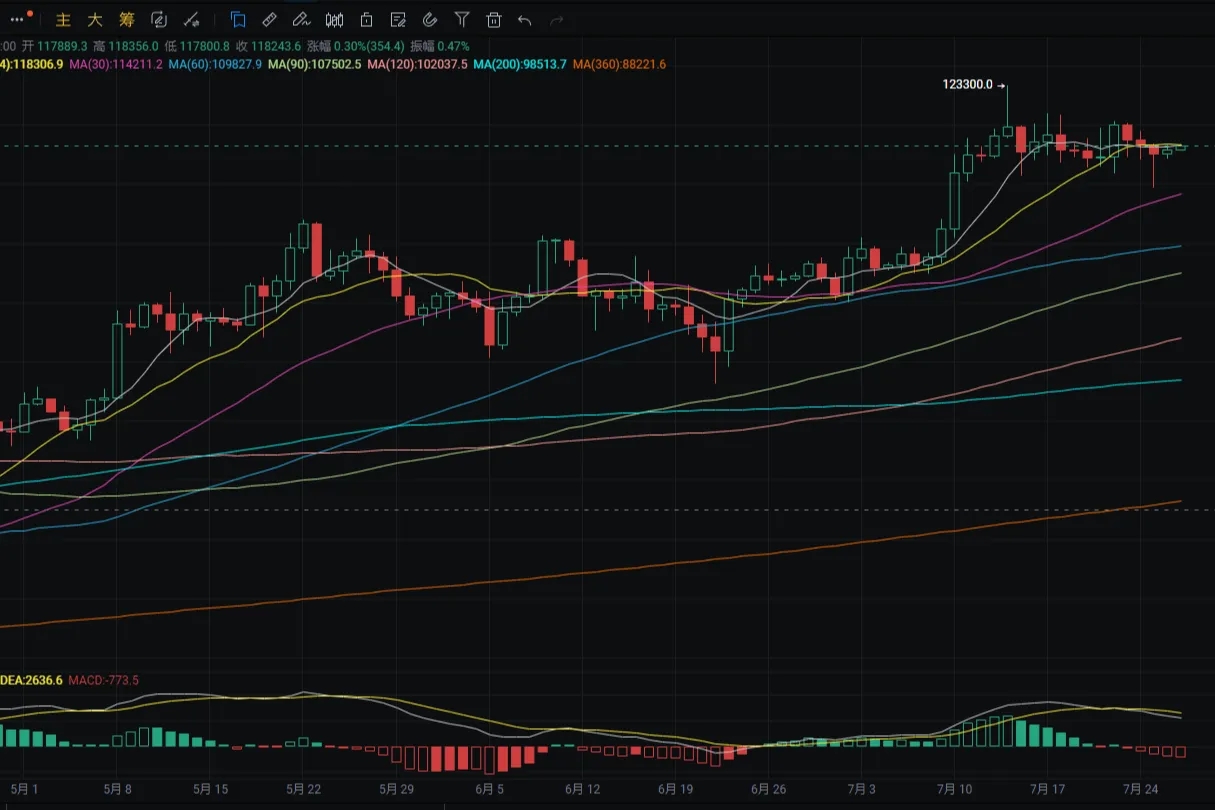The width and height of the screenshot is (1215, 810).
Task: Click the DEA:2636.6 value label
Action: tap(32, 680)
